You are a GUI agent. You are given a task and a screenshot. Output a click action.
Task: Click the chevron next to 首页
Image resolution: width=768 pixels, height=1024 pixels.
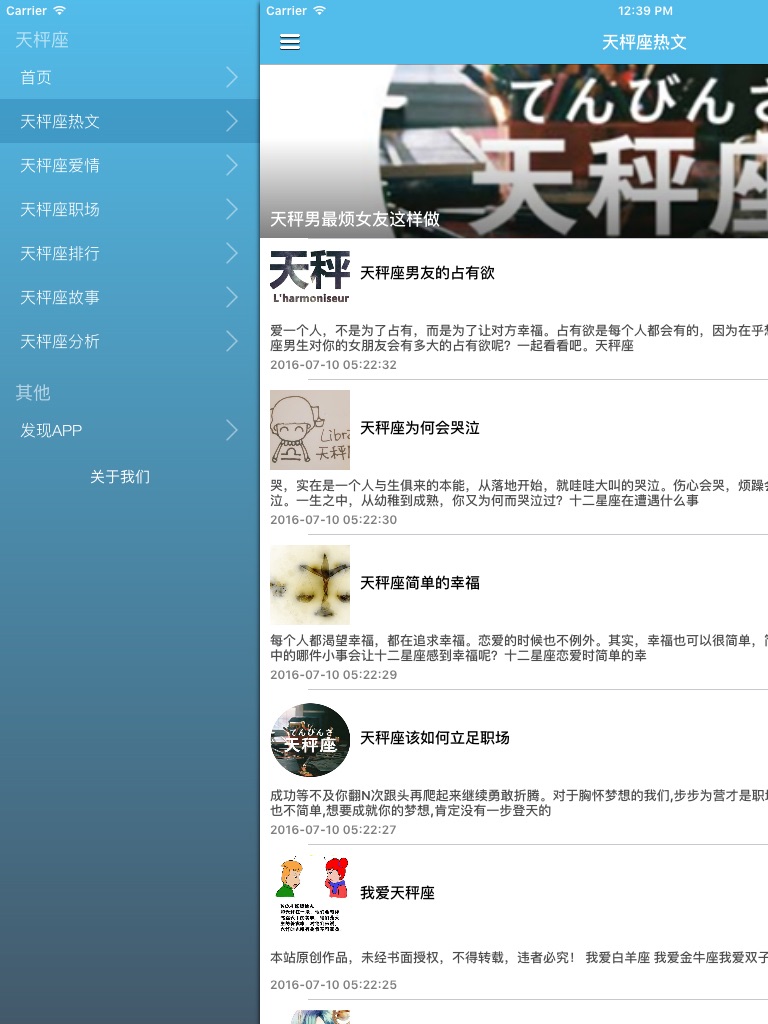point(232,77)
